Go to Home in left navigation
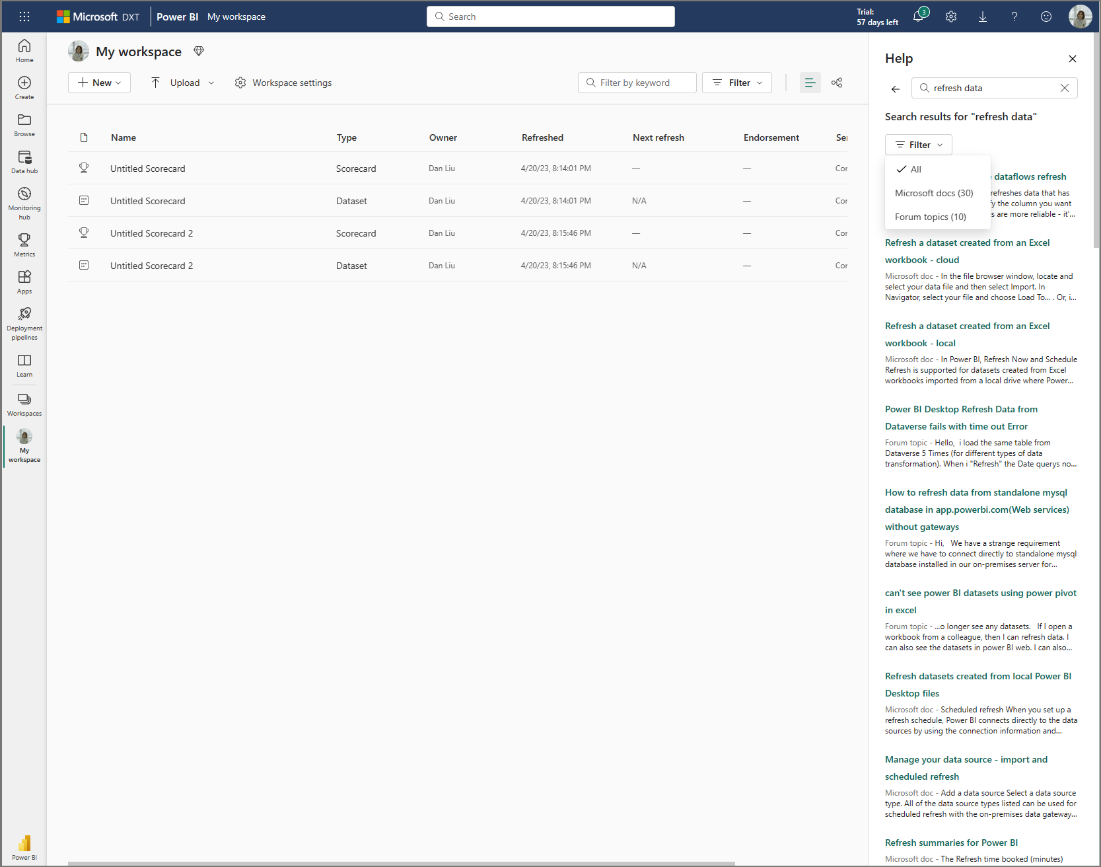1101x867 pixels. point(24,51)
